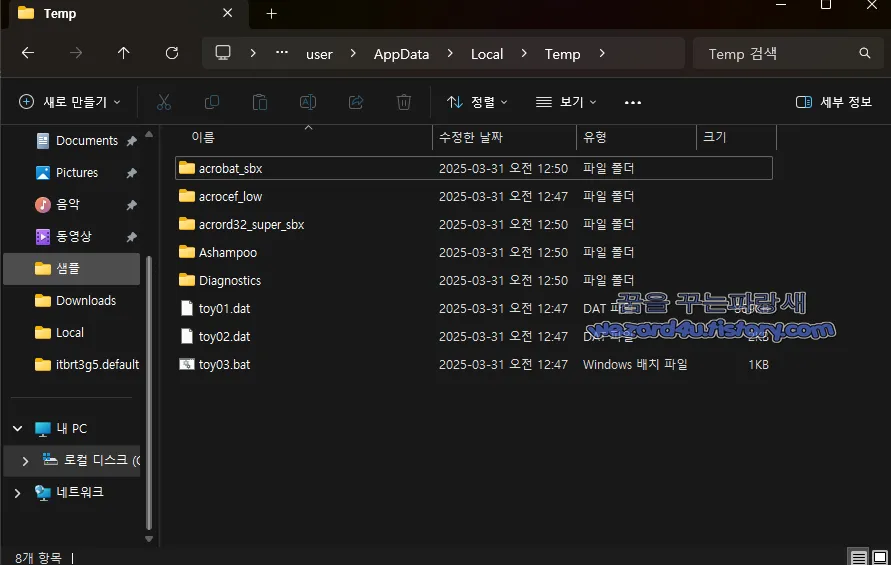The height and width of the screenshot is (565, 891).
Task: Click the search magnifier icon
Action: (x=865, y=53)
